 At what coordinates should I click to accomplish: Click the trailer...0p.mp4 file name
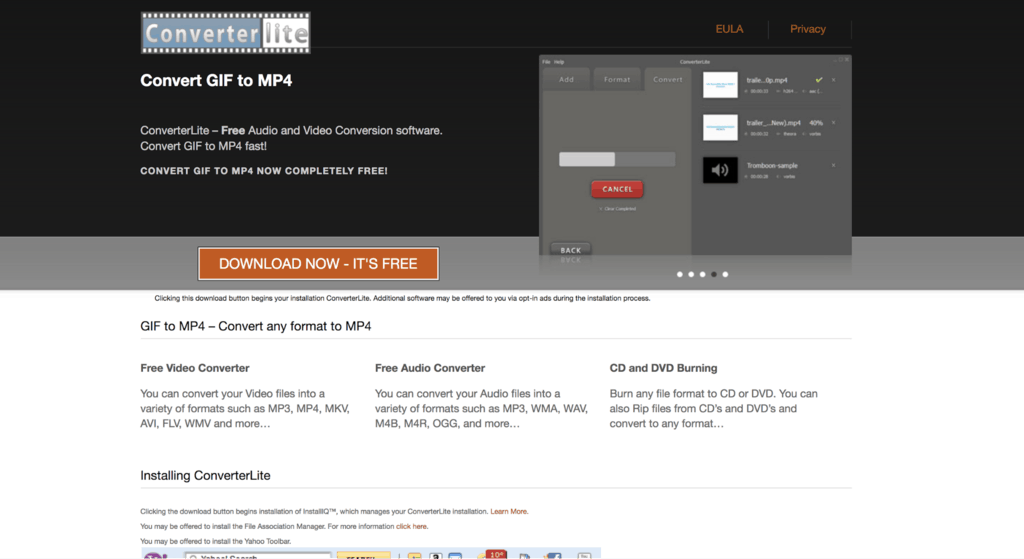point(767,80)
